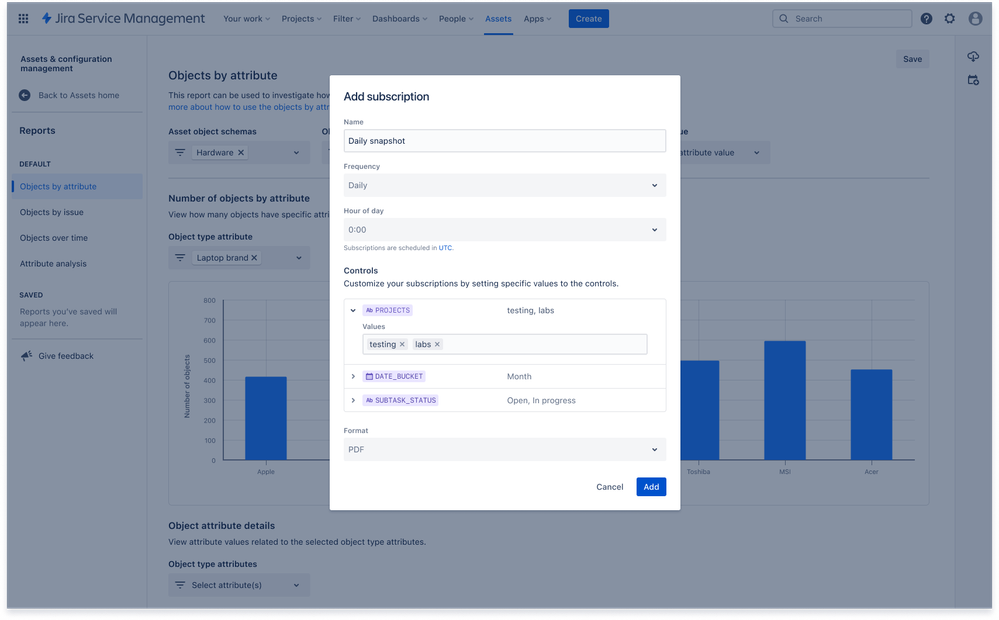This screenshot has width=999, height=620.
Task: Click the PROJECTS Values input field
Action: tap(505, 344)
